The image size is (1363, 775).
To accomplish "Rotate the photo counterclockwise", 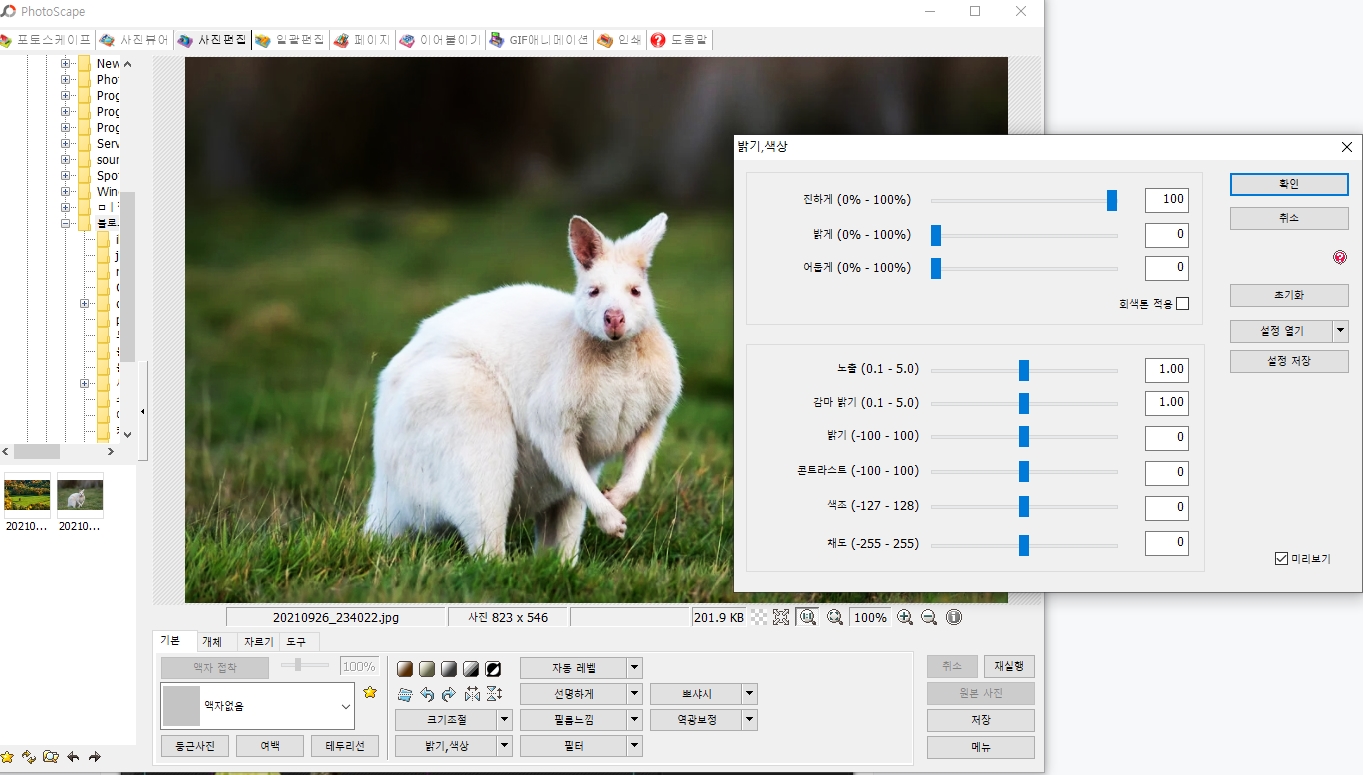I will pyautogui.click(x=427, y=694).
